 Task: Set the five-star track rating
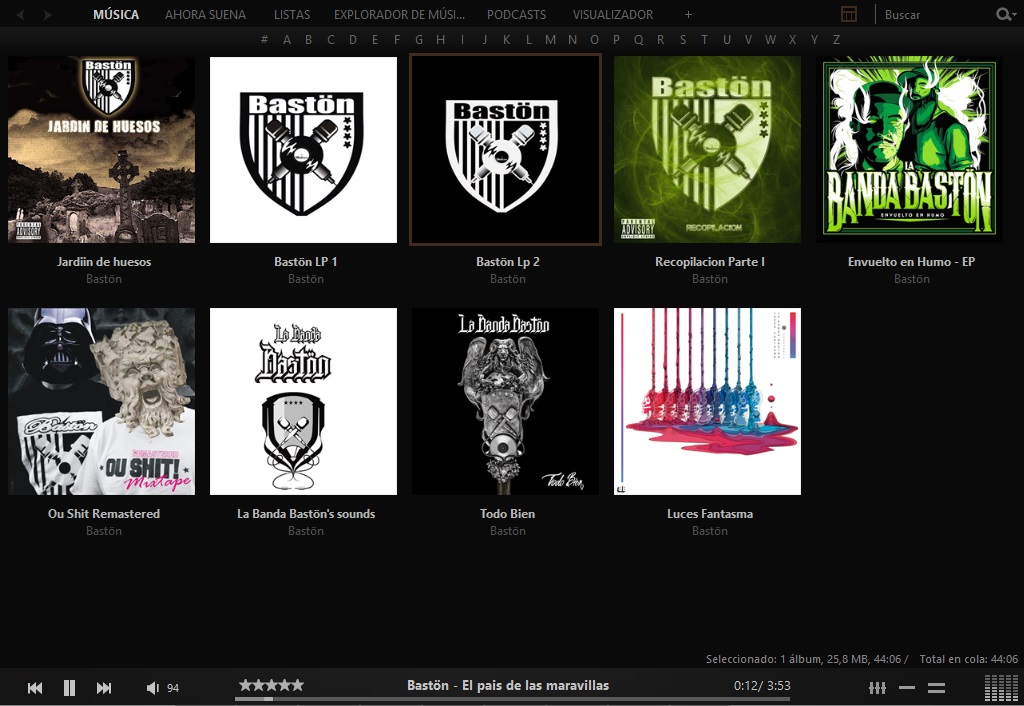pyautogui.click(x=271, y=685)
